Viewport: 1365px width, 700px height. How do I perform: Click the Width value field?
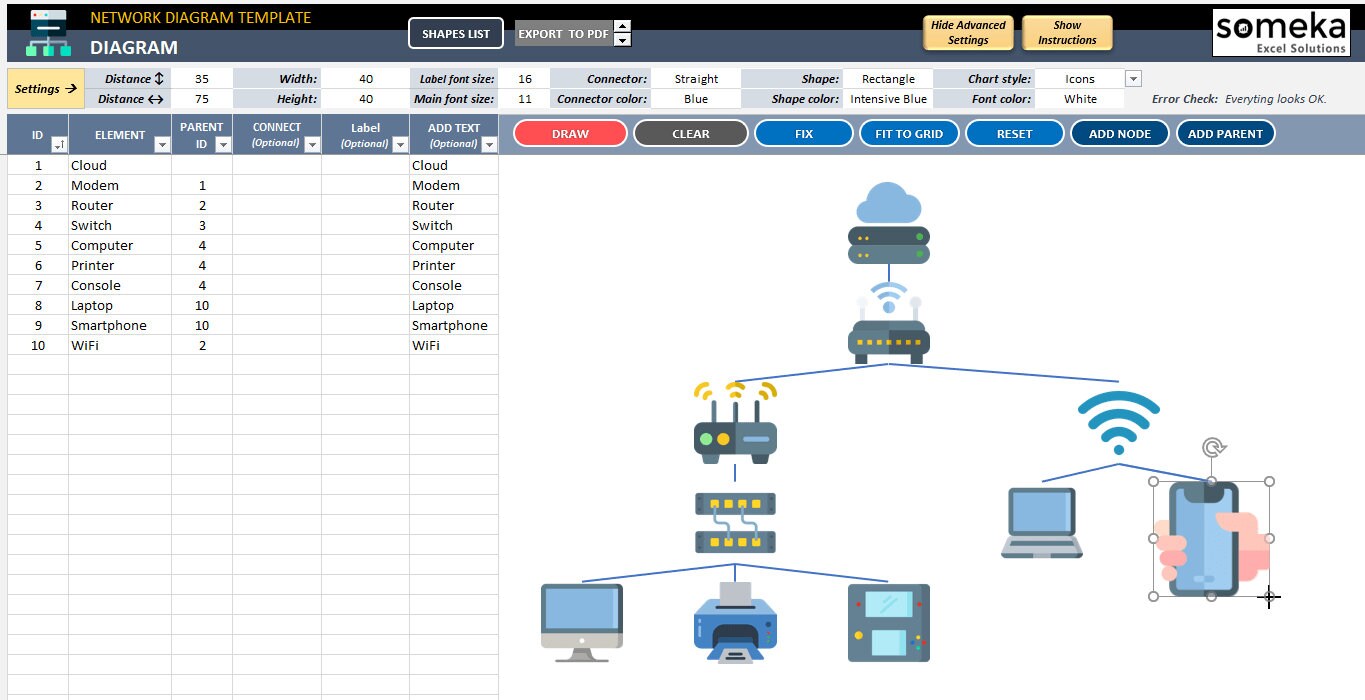click(x=366, y=79)
